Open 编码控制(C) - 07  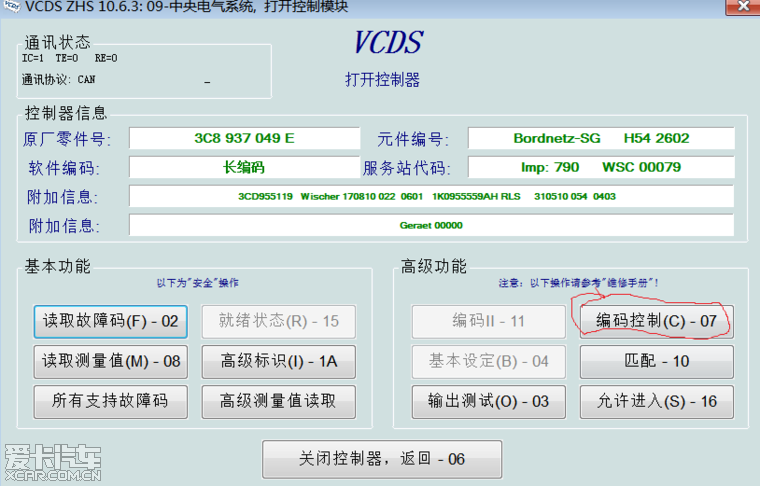[x=657, y=321]
